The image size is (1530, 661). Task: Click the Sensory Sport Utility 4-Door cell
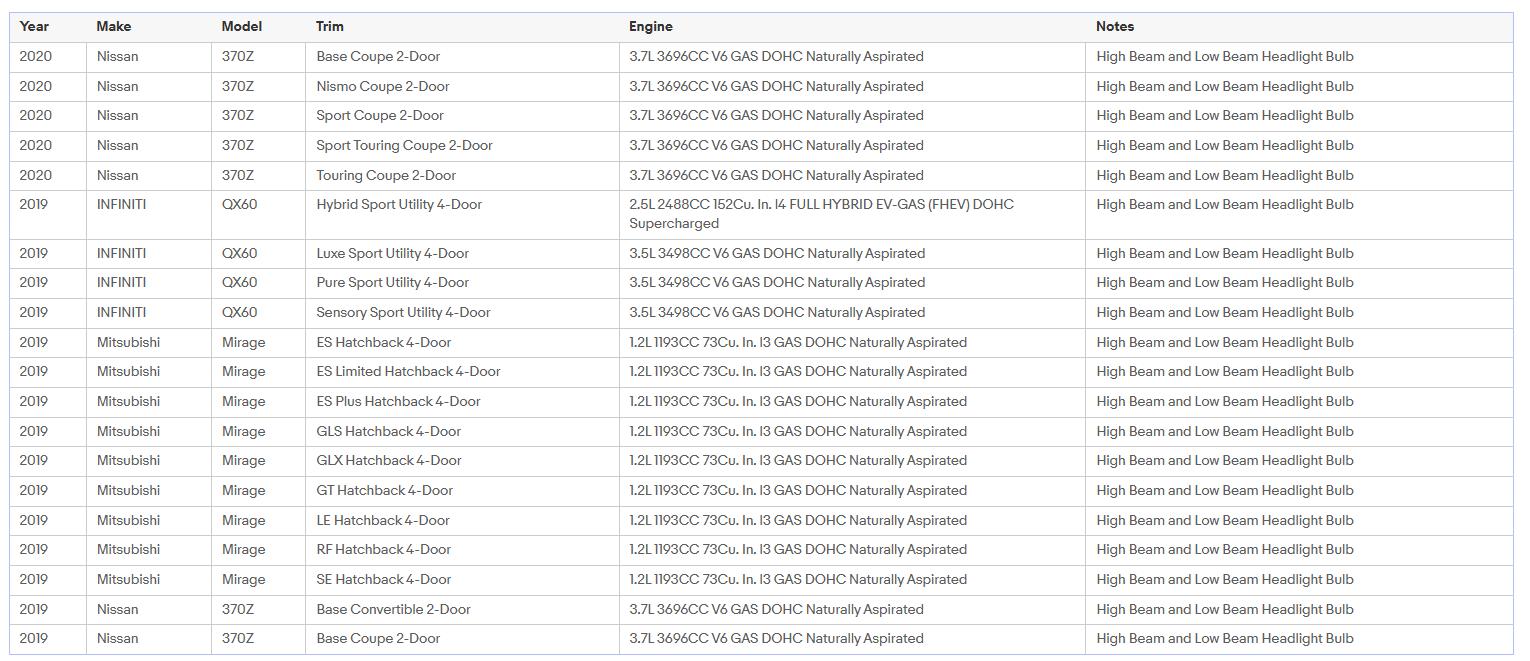click(403, 312)
